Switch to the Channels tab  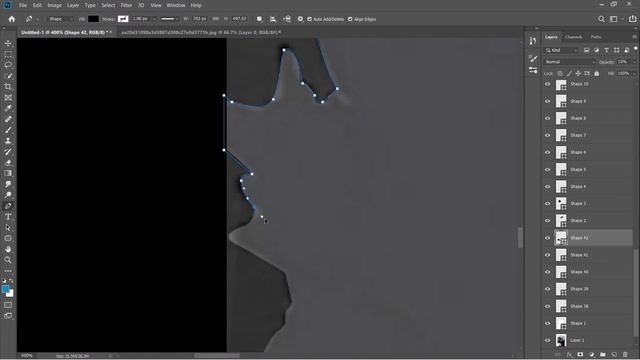(x=573, y=37)
